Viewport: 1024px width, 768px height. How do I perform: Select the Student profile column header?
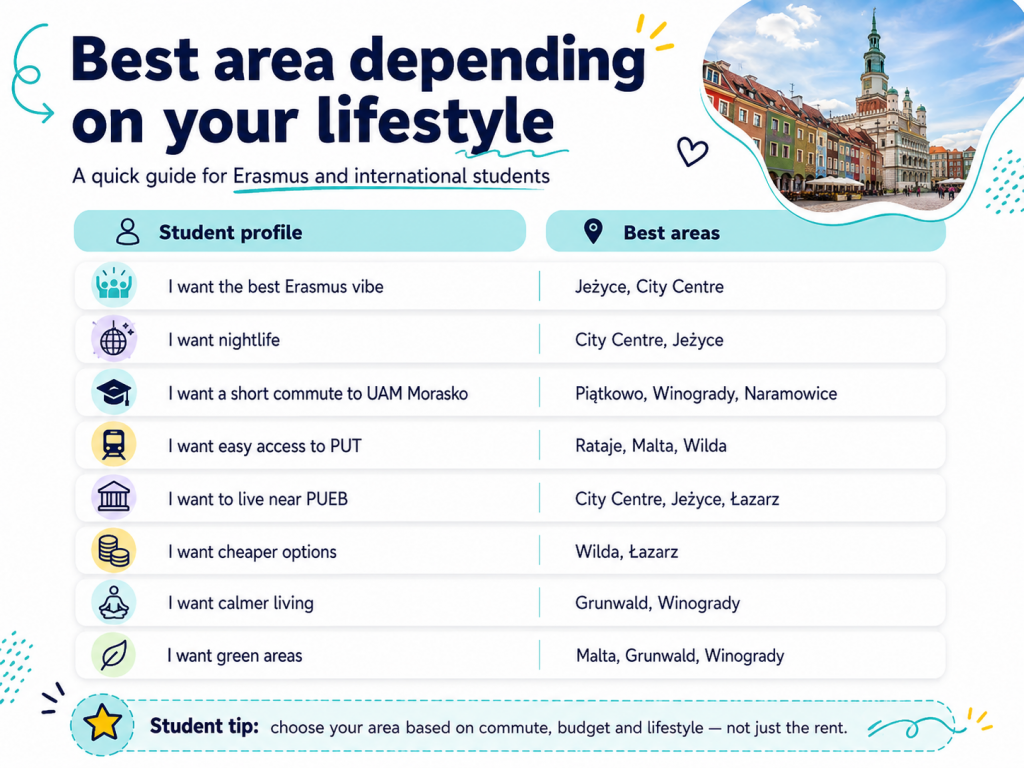pyautogui.click(x=300, y=231)
